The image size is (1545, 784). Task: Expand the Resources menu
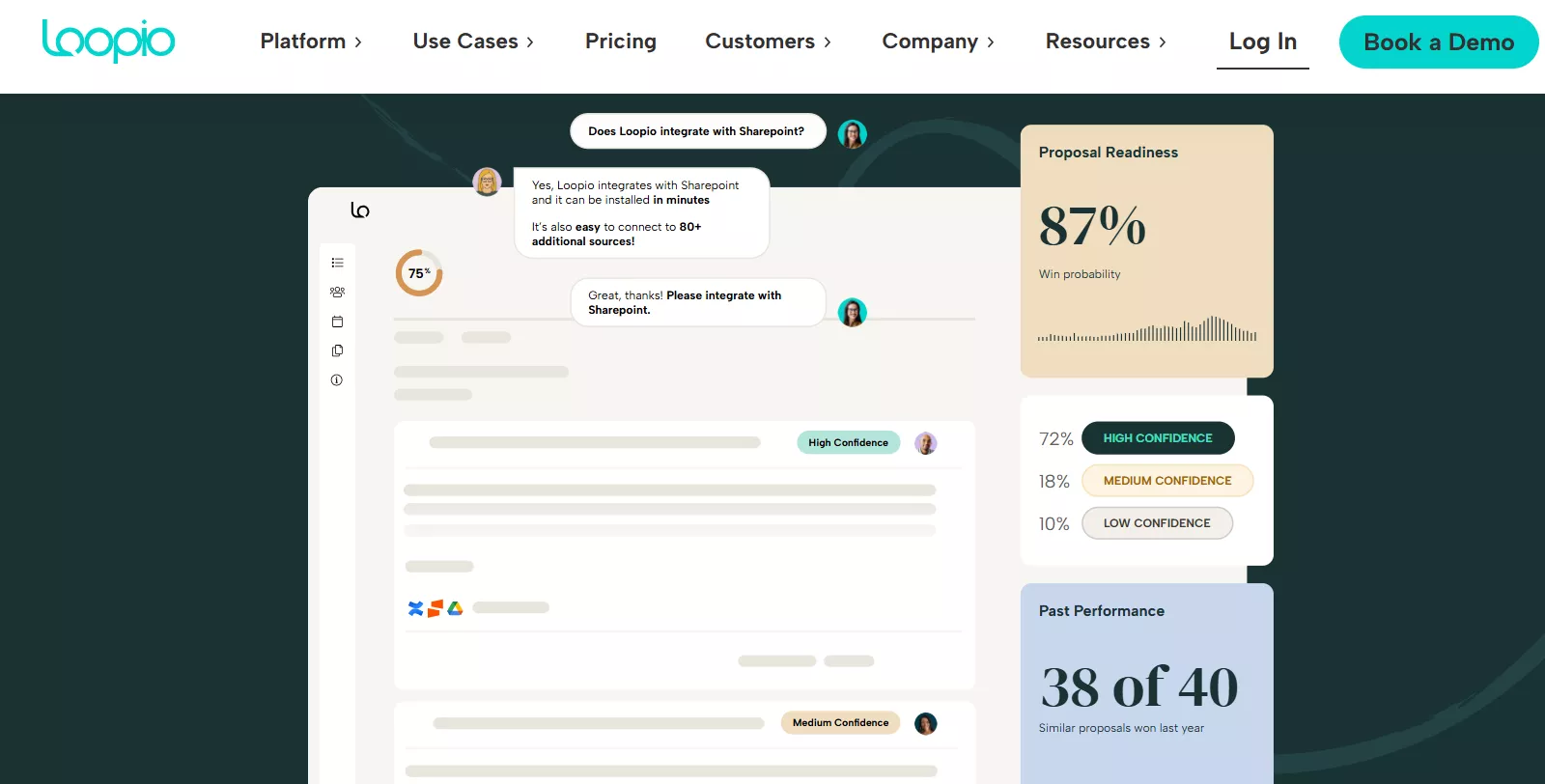click(1107, 42)
